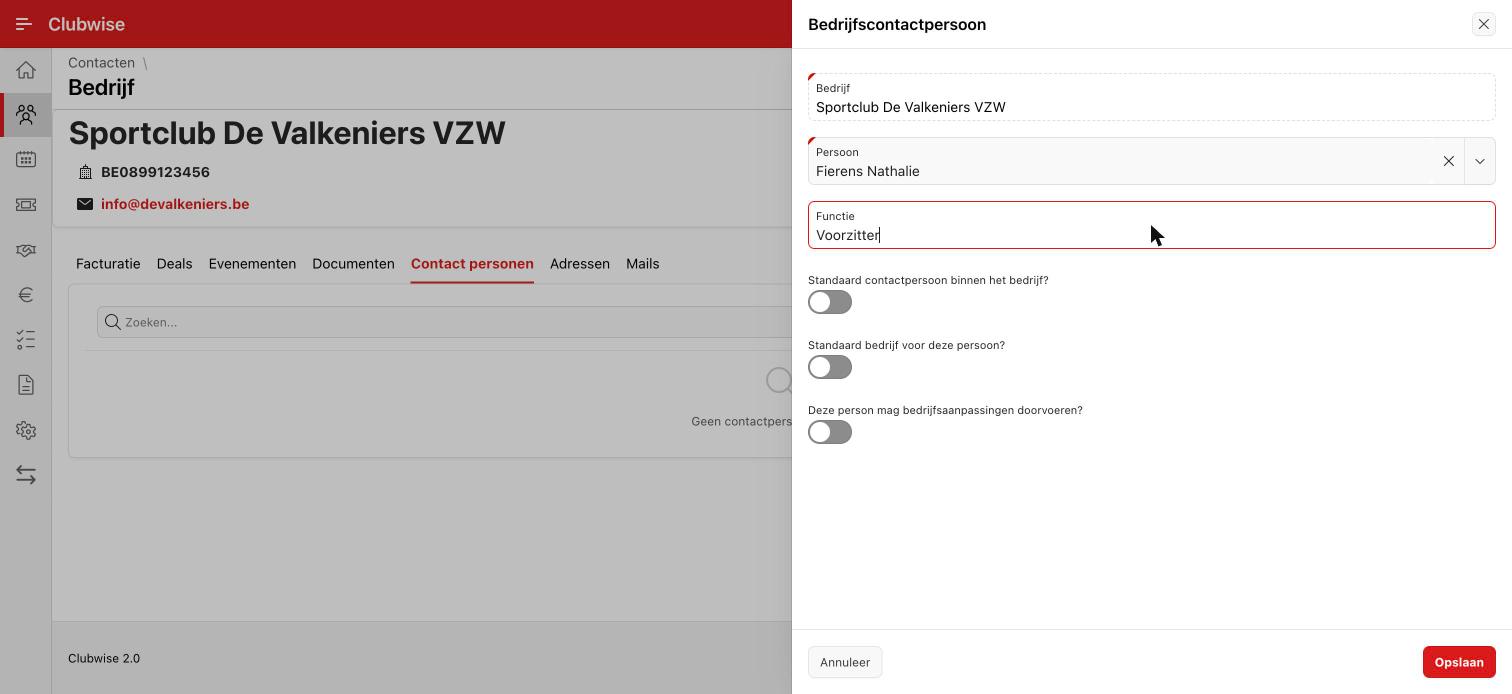Click the Zoeken search field
1512x694 pixels.
click(x=444, y=322)
